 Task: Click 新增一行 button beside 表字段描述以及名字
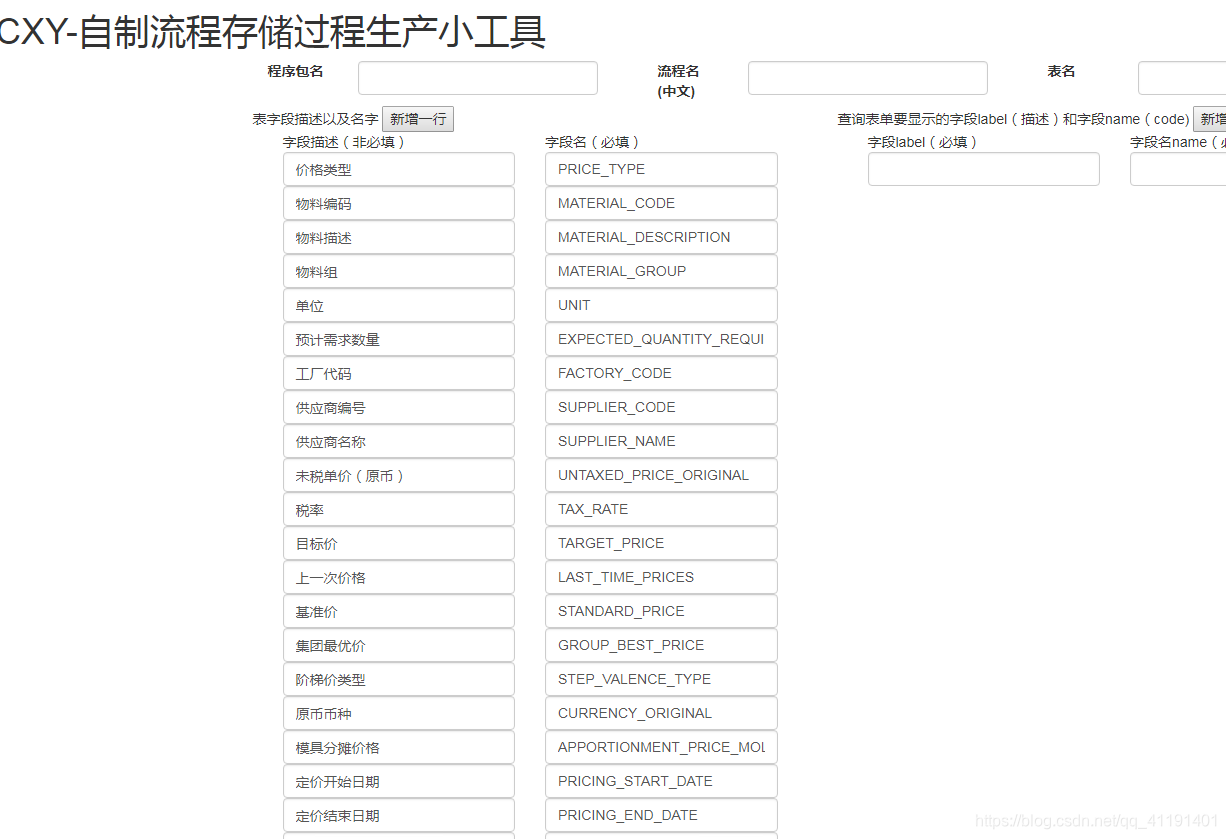click(x=418, y=119)
